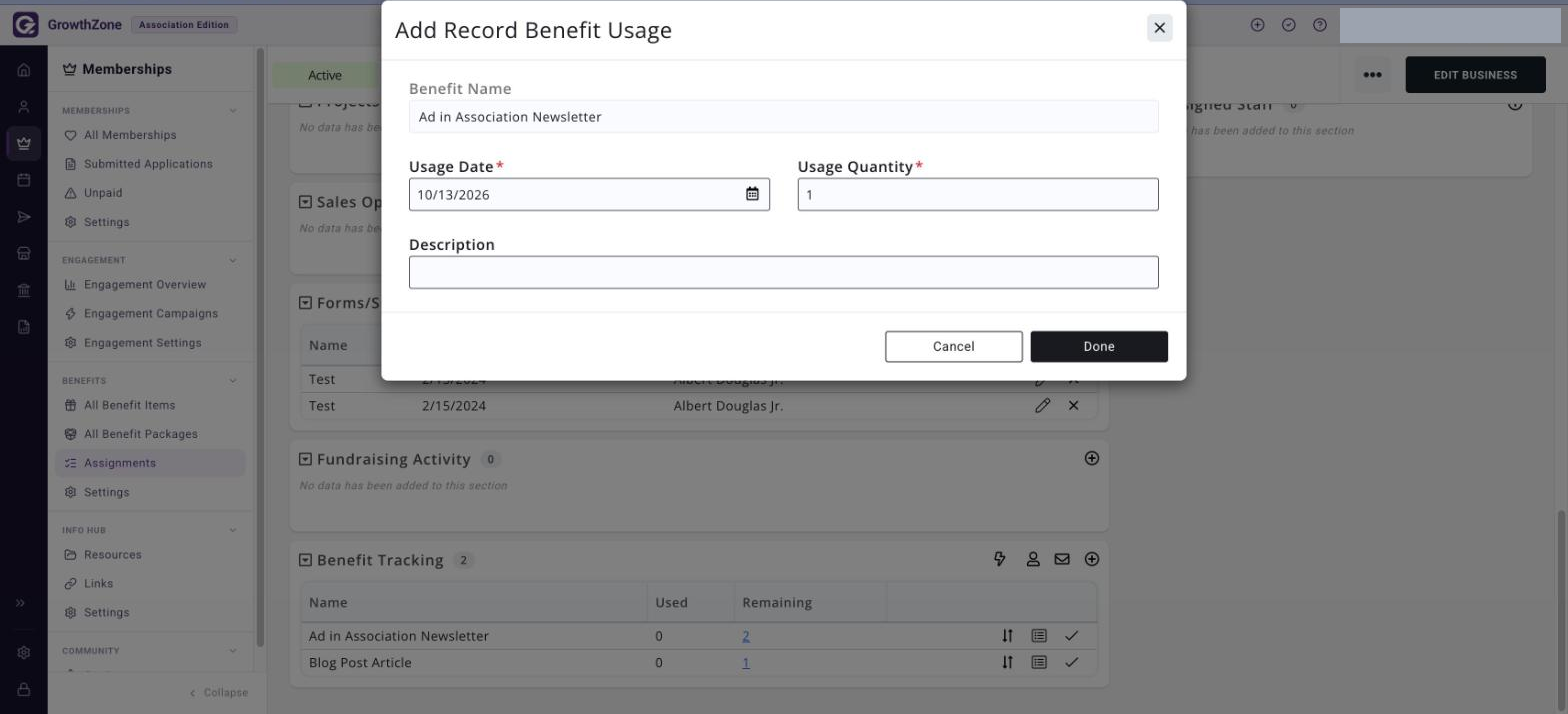Open Links in Info Hub

click(98, 584)
